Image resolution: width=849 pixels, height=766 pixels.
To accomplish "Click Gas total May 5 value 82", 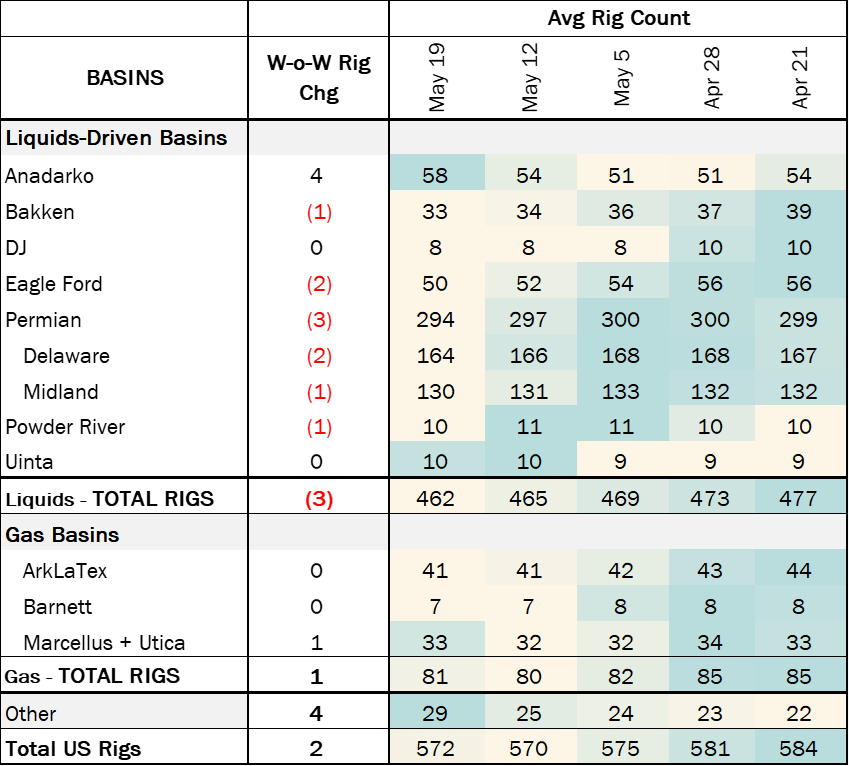I will pos(621,677).
